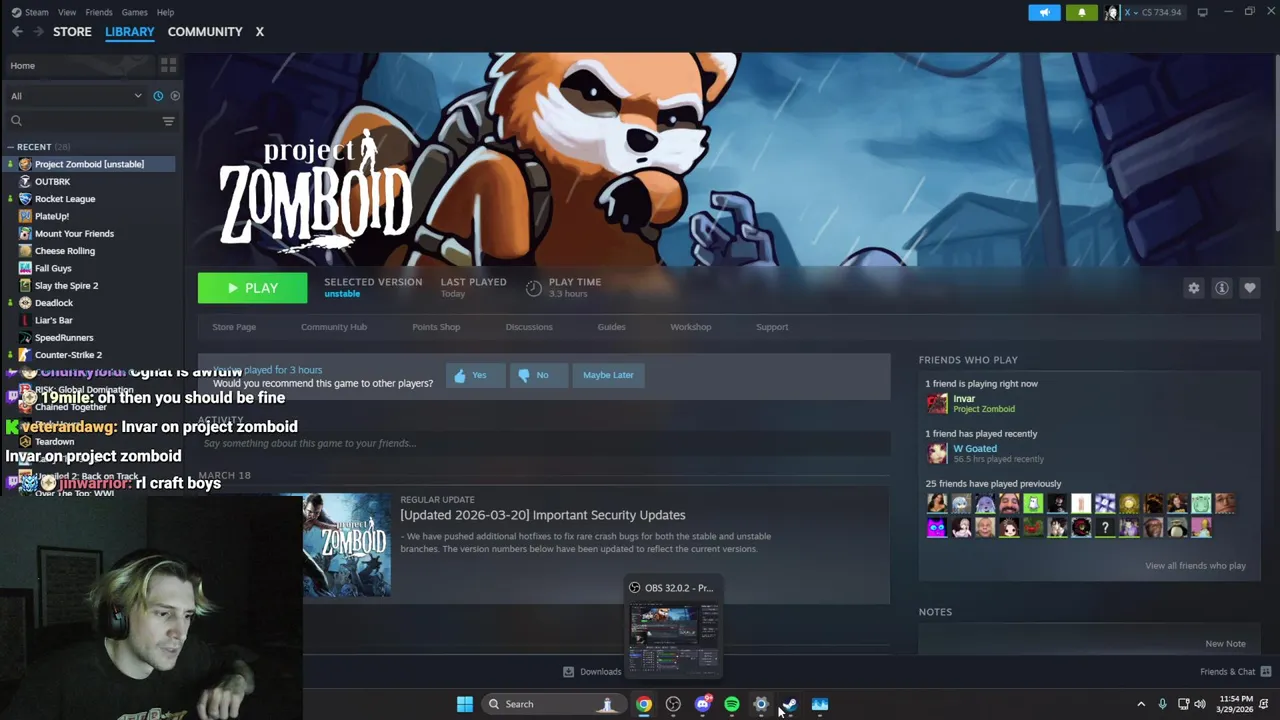This screenshot has height=720, width=1280.
Task: Select Slay the Spire 2
Action: click(66, 286)
